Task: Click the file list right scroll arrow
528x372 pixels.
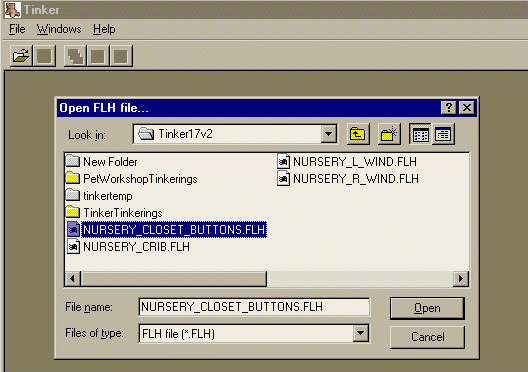Action: tap(461, 279)
